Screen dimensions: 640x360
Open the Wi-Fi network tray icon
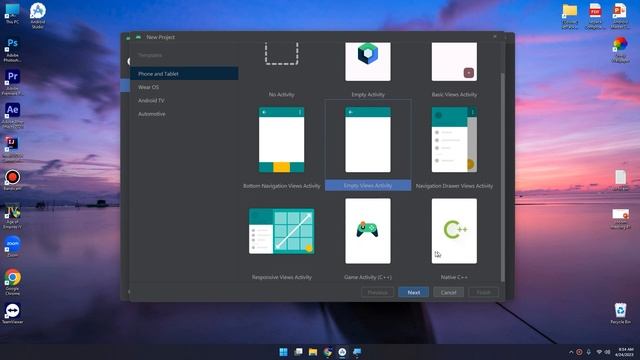click(x=599, y=352)
